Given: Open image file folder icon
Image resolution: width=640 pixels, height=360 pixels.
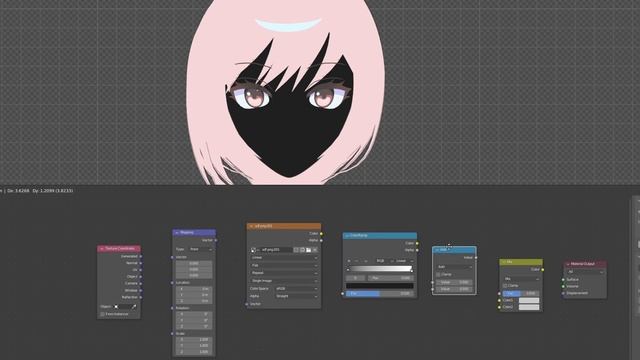Looking at the screenshot, I should point(309,250).
